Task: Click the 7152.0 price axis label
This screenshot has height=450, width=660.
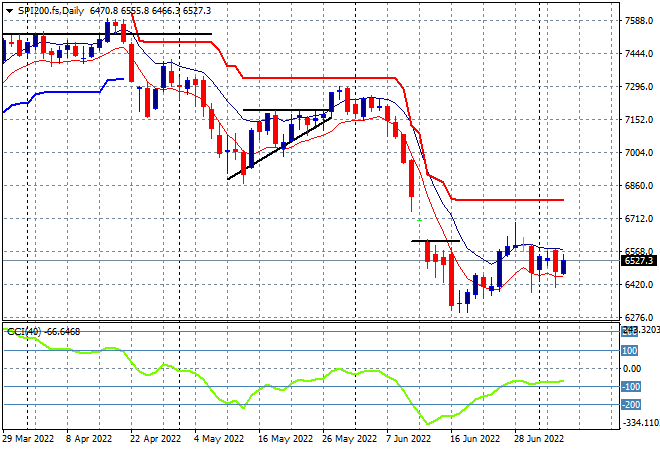Action: tap(639, 120)
